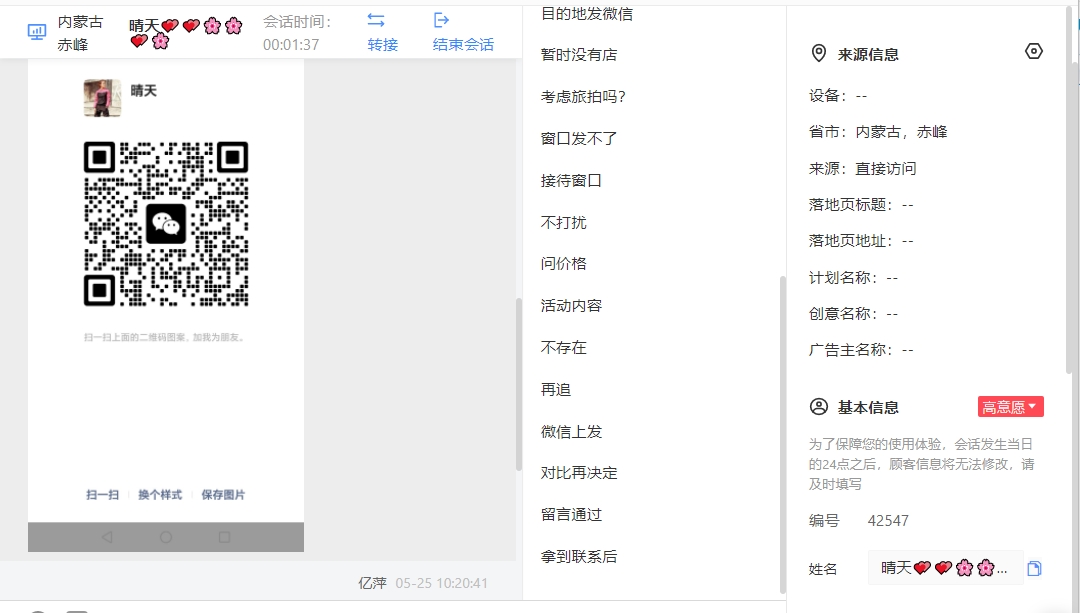This screenshot has width=1080, height=613.
Task: Click the 结束会话 exit icon
Action: (442, 20)
